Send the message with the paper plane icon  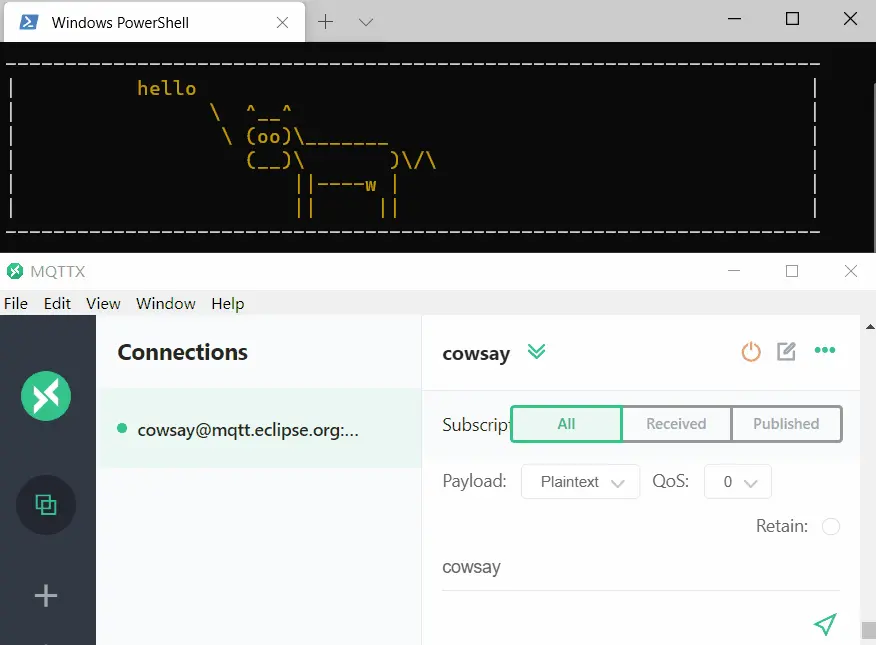coord(825,624)
